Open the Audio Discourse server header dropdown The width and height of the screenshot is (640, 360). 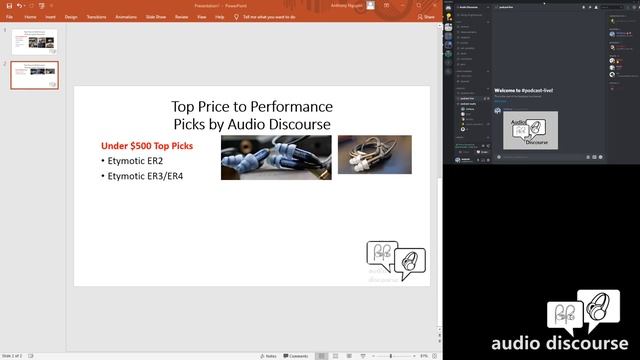tap(472, 7)
